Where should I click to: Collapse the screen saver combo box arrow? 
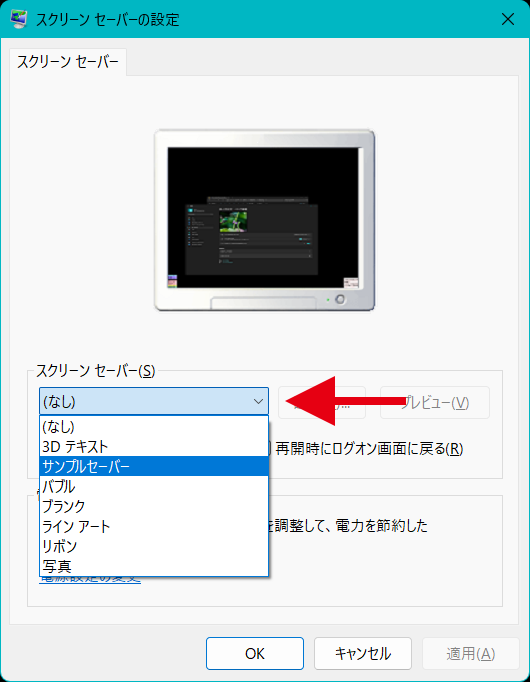258,401
